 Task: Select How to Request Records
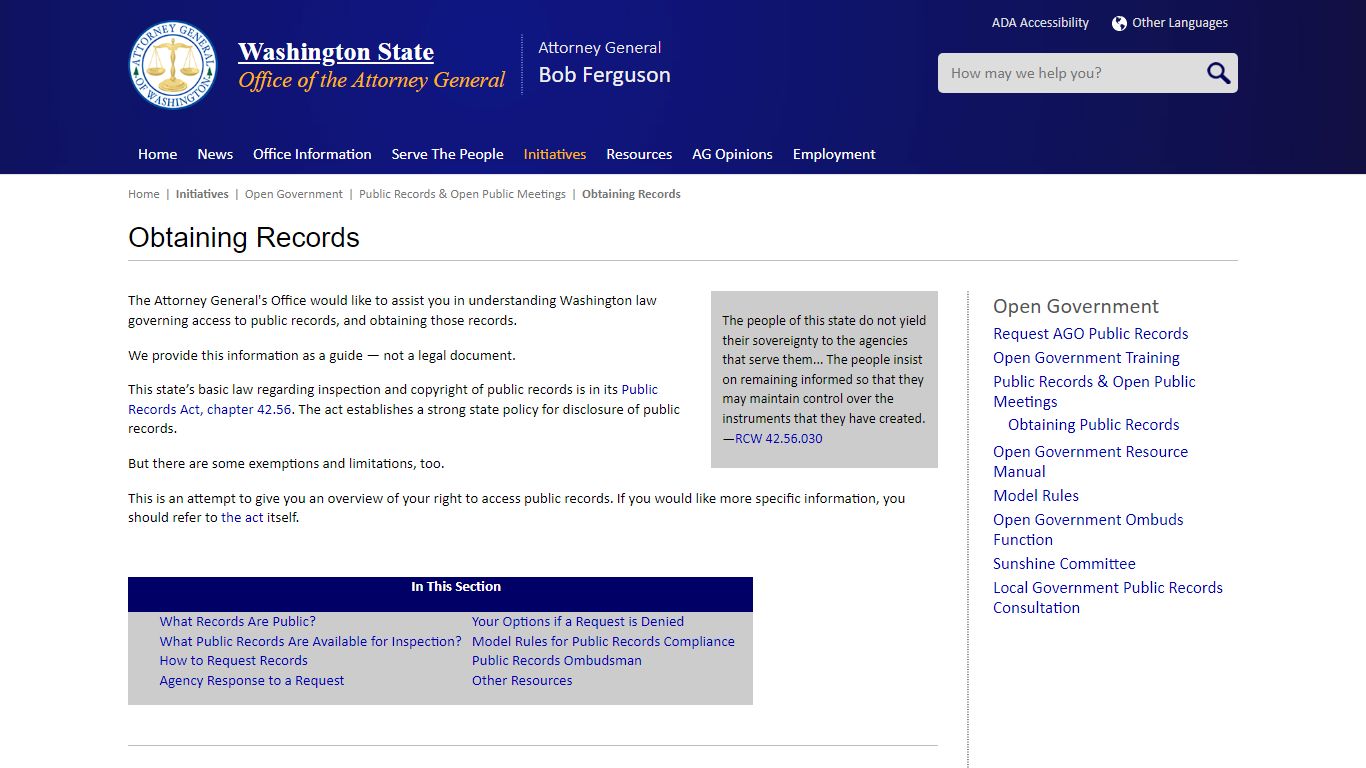(x=233, y=660)
